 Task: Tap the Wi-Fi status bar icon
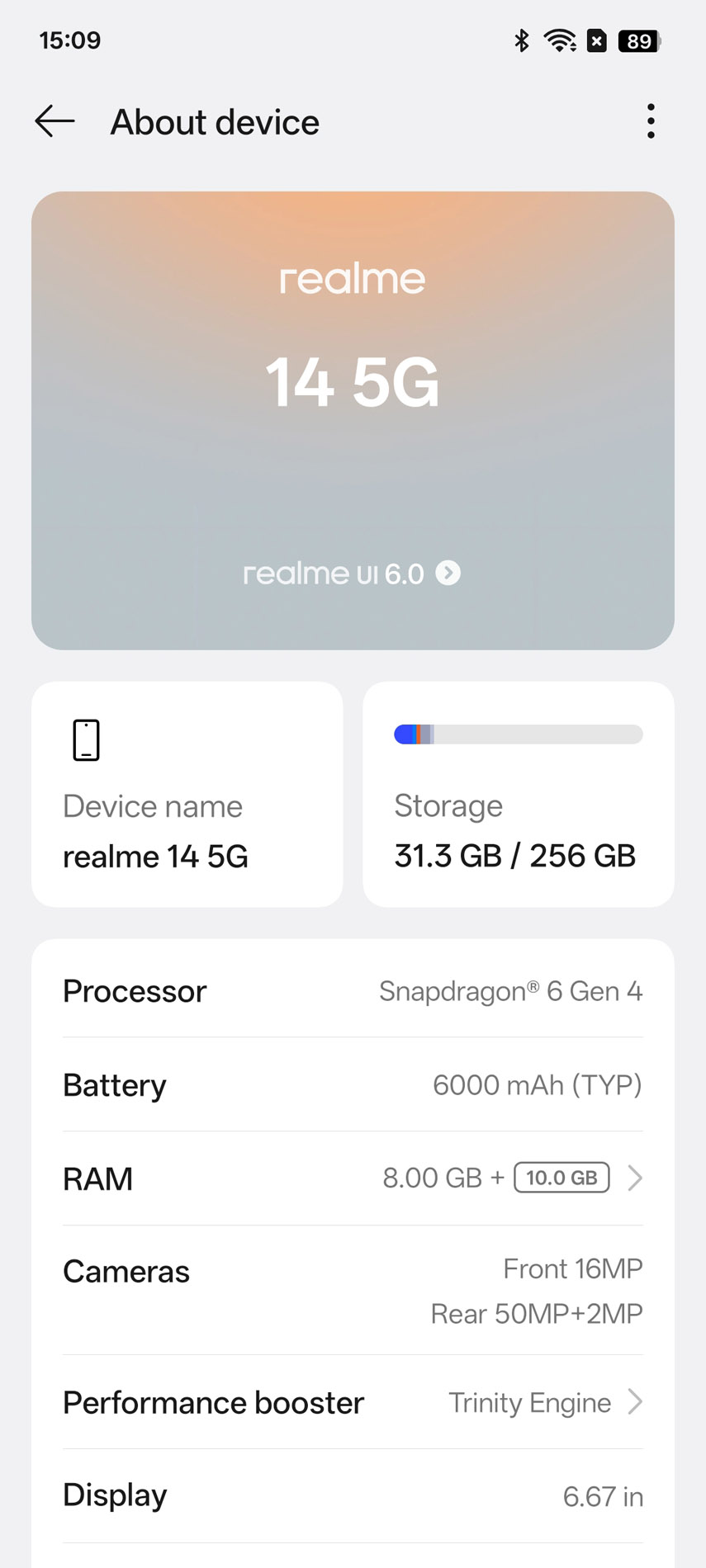560,40
